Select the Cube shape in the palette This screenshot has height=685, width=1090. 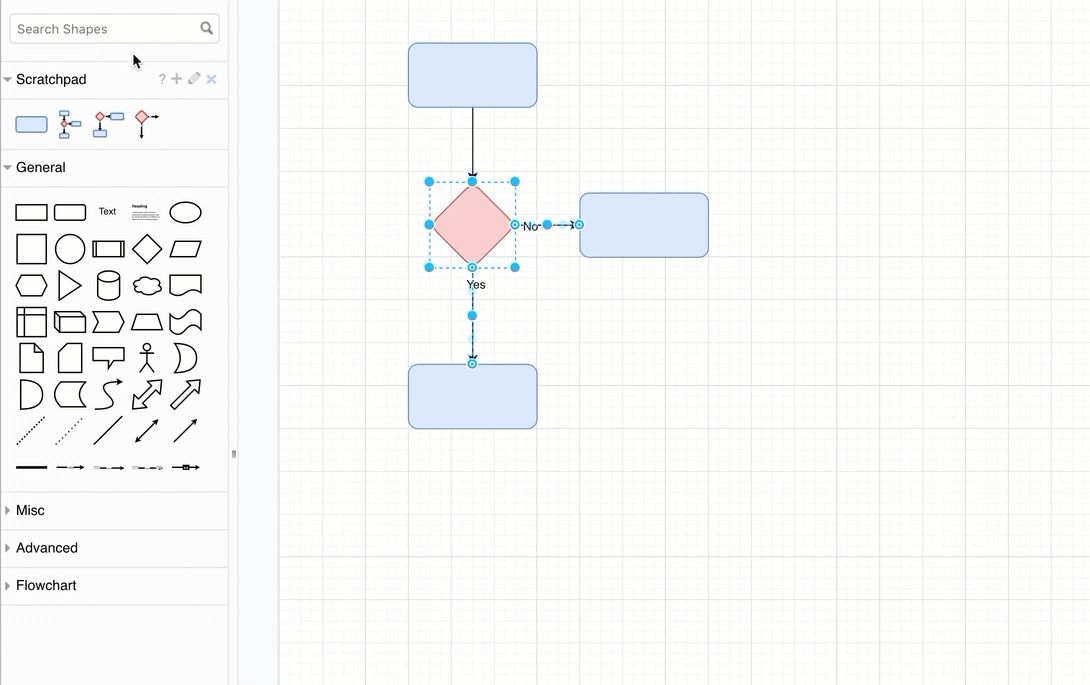[69, 322]
